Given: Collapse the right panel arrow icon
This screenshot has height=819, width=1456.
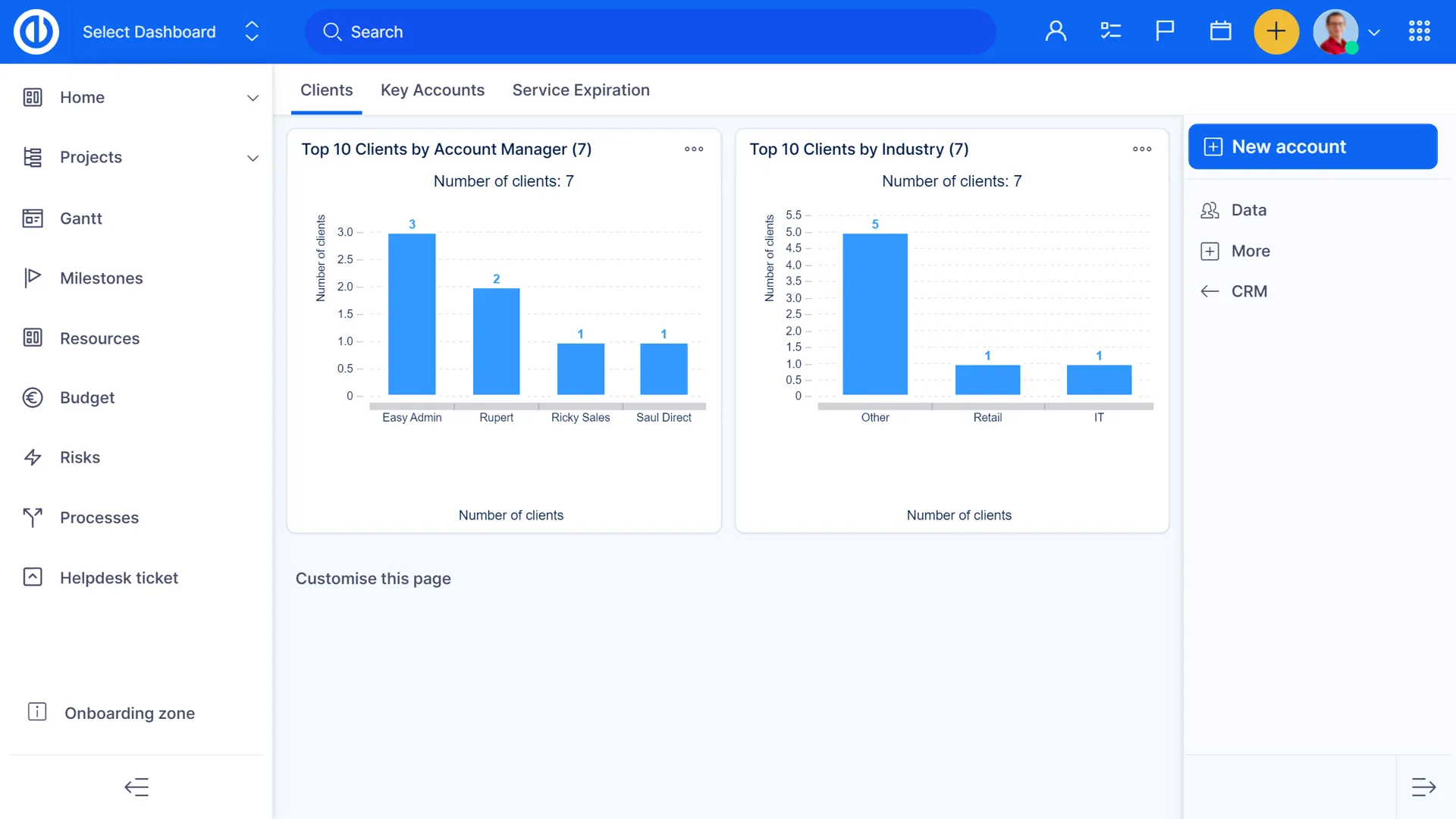Looking at the screenshot, I should pos(1423,787).
